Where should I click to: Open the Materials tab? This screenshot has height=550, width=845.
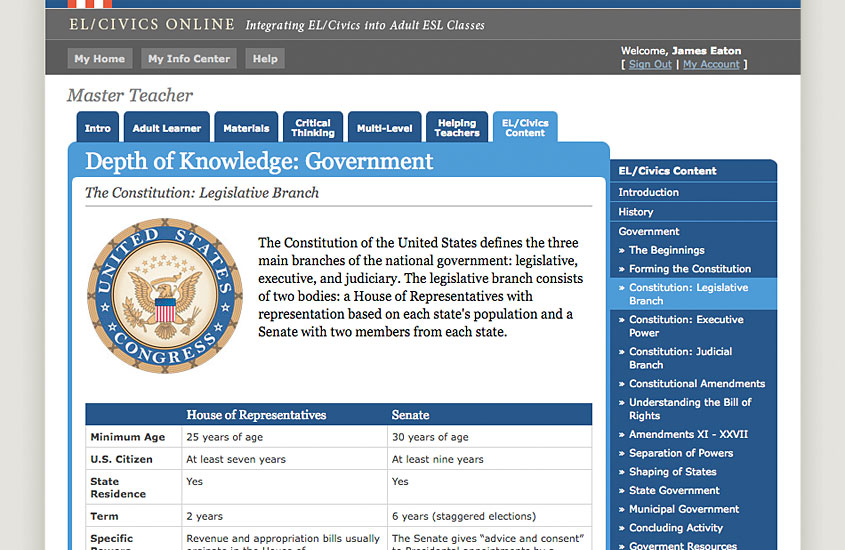246,128
